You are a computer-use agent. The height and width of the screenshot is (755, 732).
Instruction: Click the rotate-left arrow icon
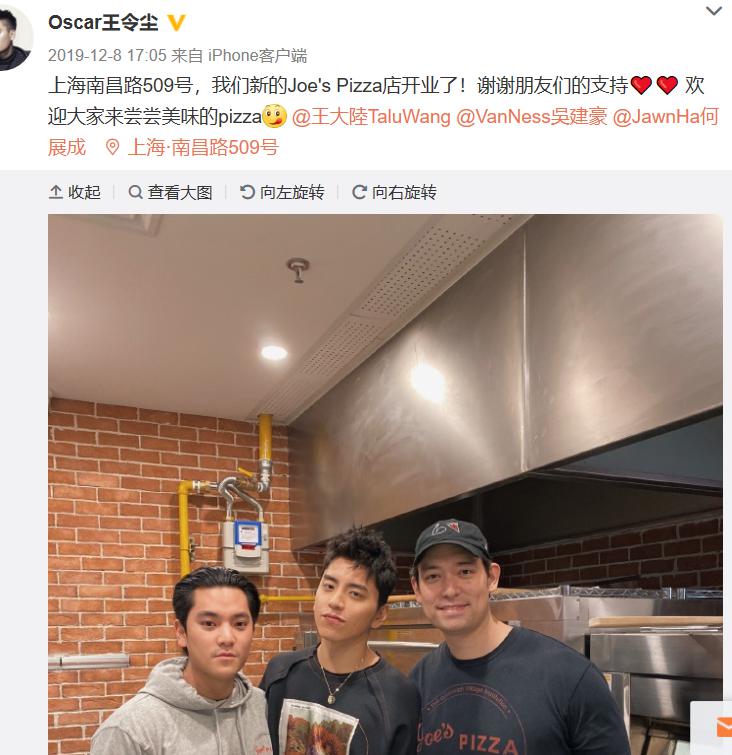point(247,192)
